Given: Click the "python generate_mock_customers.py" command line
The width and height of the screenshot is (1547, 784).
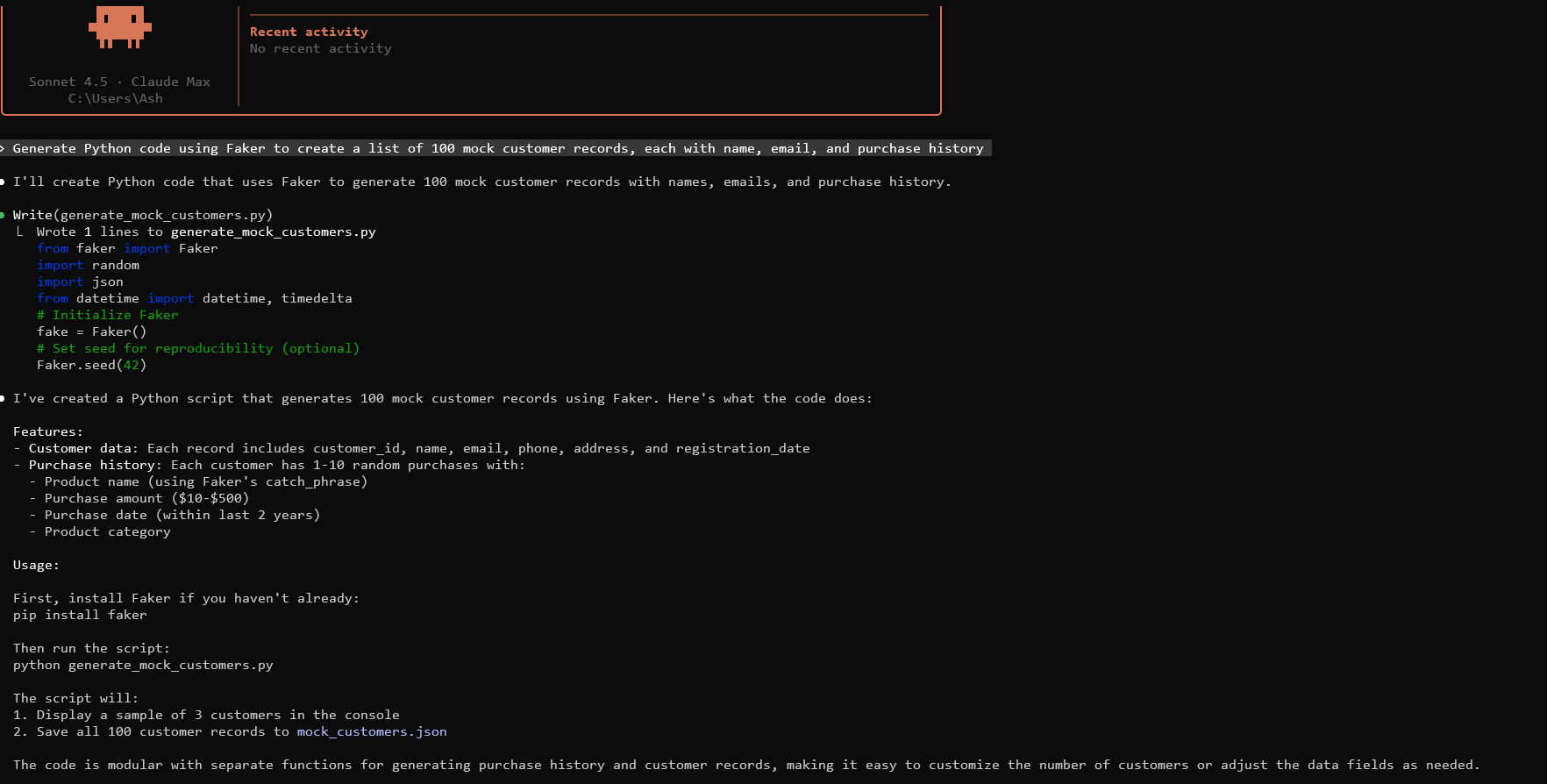Looking at the screenshot, I should 143,665.
